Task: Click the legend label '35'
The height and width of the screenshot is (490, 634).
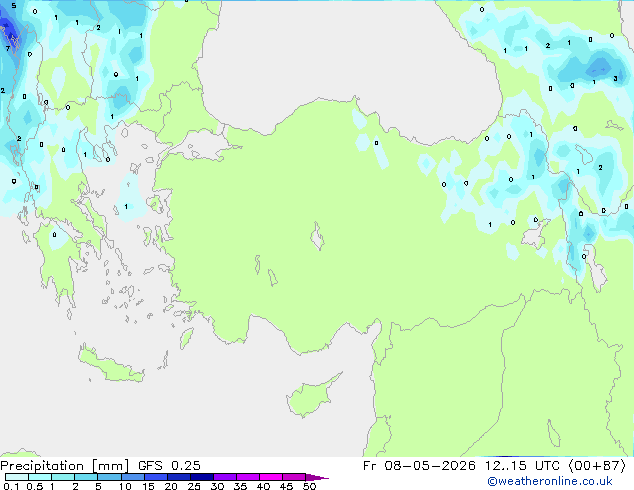Action: click(240, 486)
